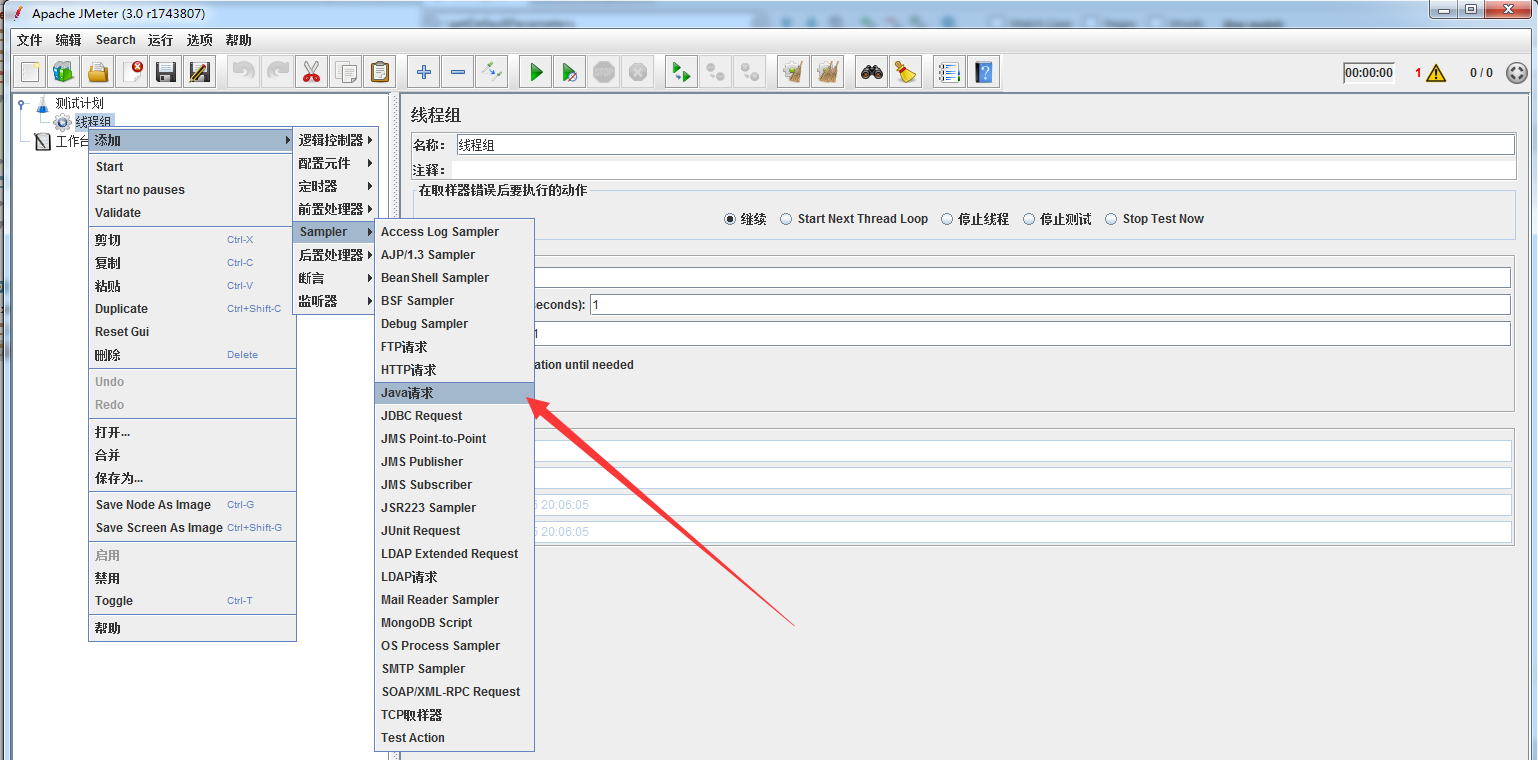This screenshot has width=1538, height=760.
Task: Expand the 断言 submenu
Action: 335,278
